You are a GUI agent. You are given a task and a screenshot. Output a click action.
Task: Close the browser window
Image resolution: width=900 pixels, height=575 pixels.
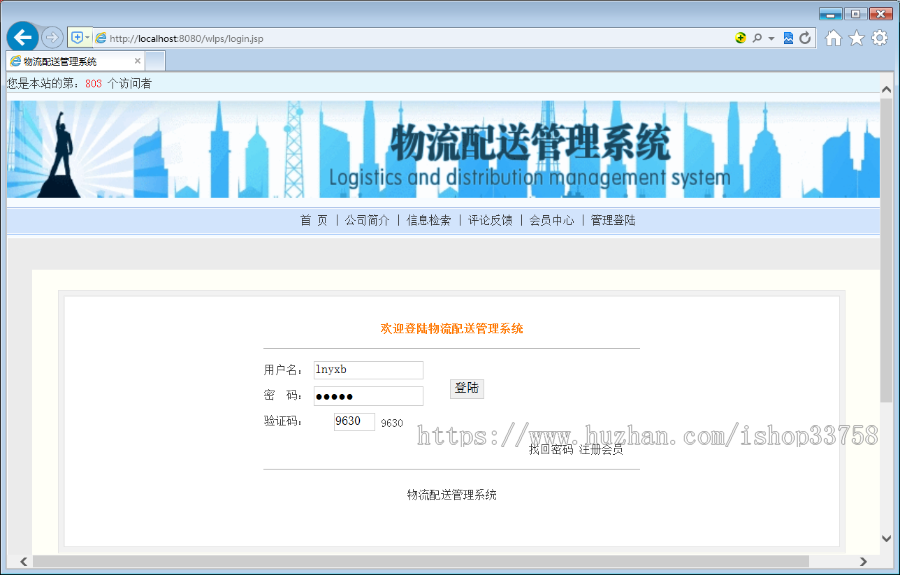coord(880,14)
